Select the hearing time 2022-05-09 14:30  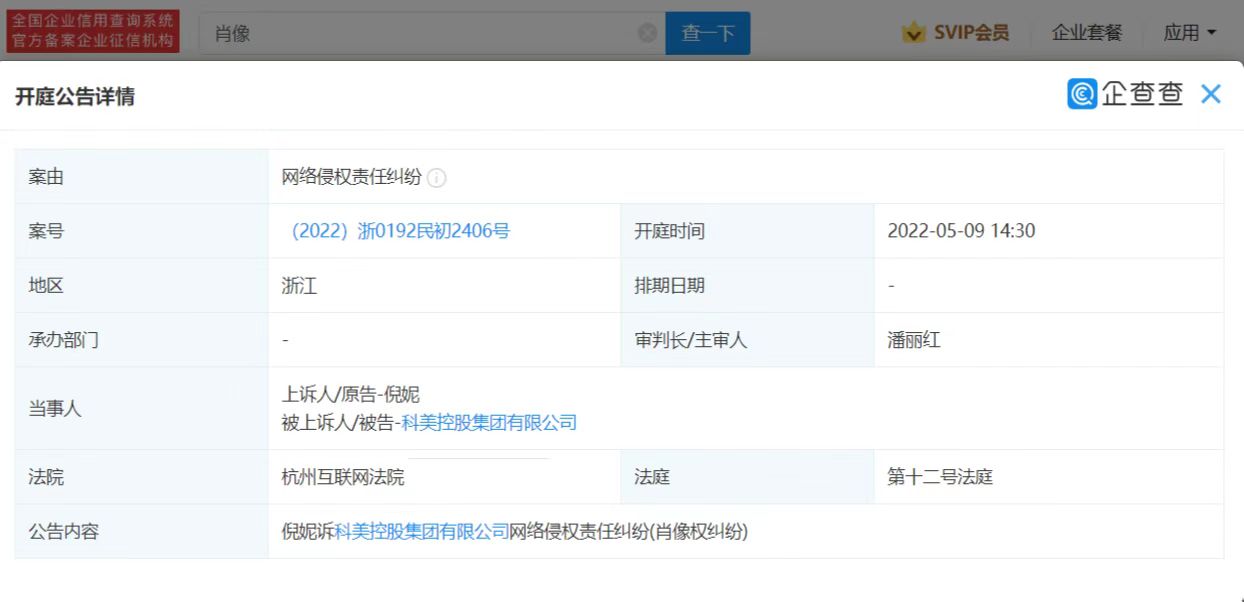pyautogui.click(x=961, y=231)
